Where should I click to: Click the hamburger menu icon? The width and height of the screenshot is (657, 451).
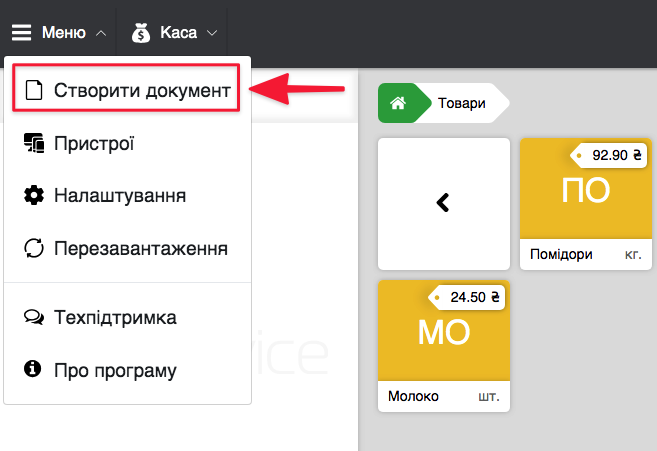tap(22, 33)
